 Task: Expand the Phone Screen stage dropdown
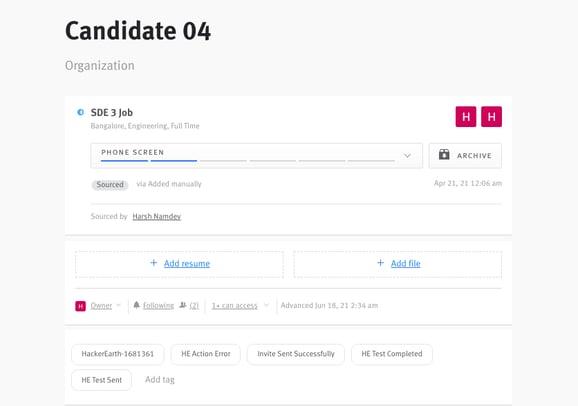click(x=407, y=156)
